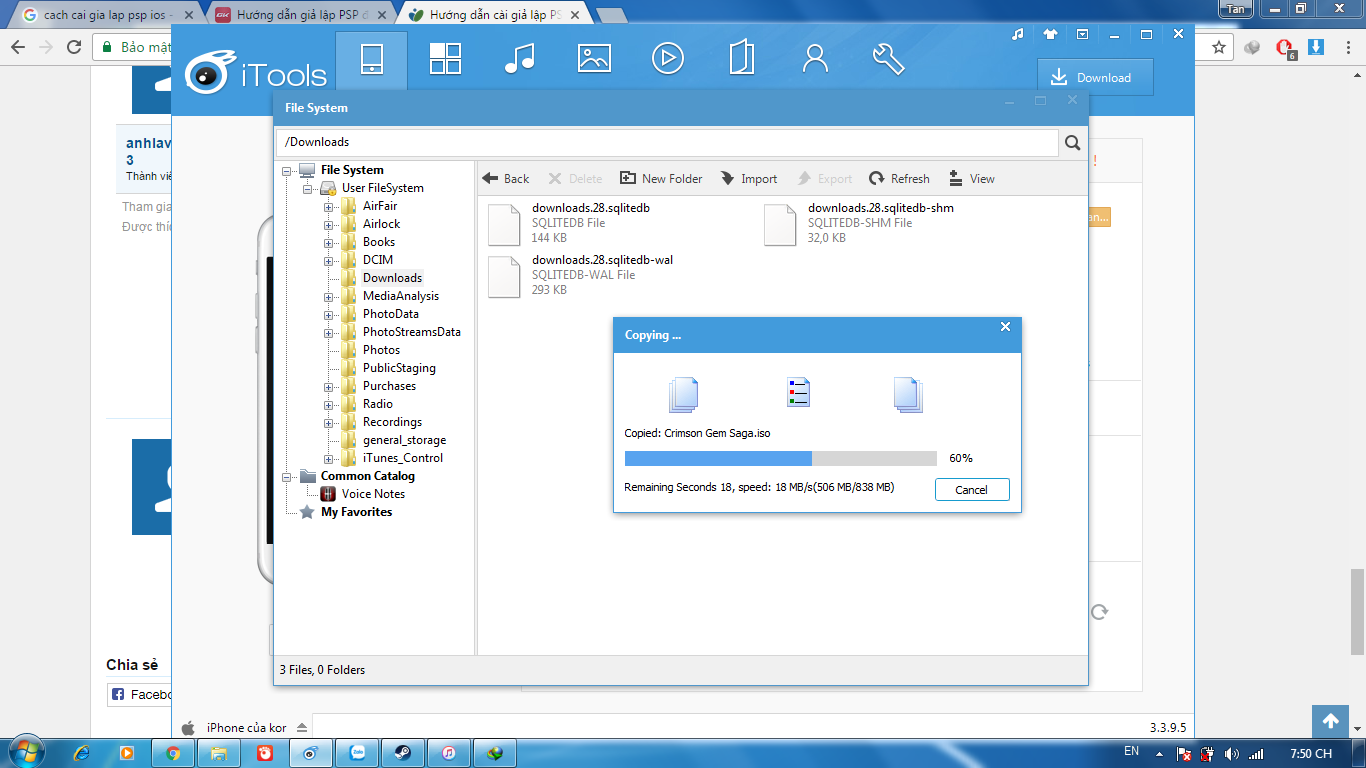
Task: Expand the AirFair folder node
Action: point(328,207)
